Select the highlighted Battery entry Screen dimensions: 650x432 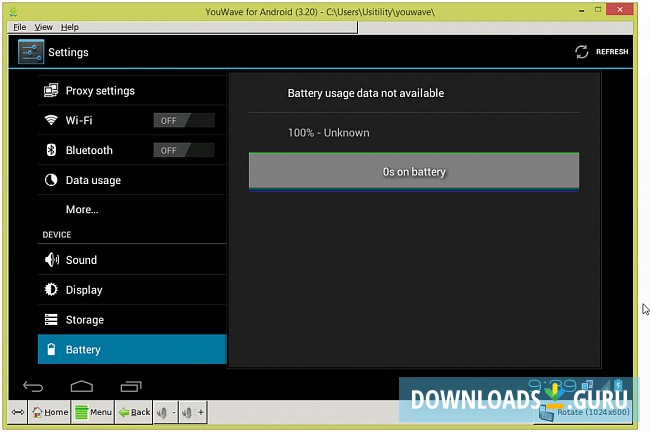(x=132, y=349)
